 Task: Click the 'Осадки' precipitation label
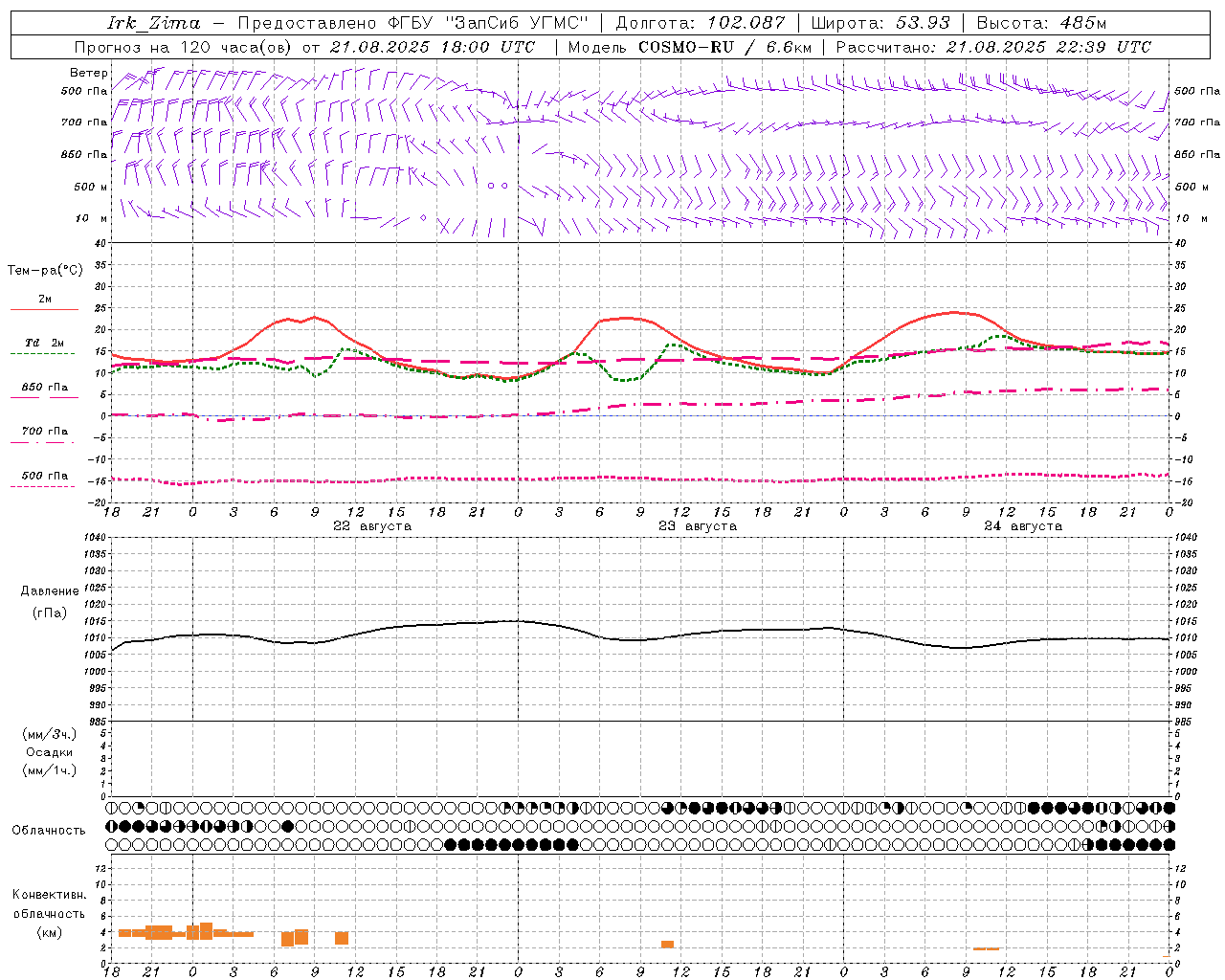pos(50,752)
